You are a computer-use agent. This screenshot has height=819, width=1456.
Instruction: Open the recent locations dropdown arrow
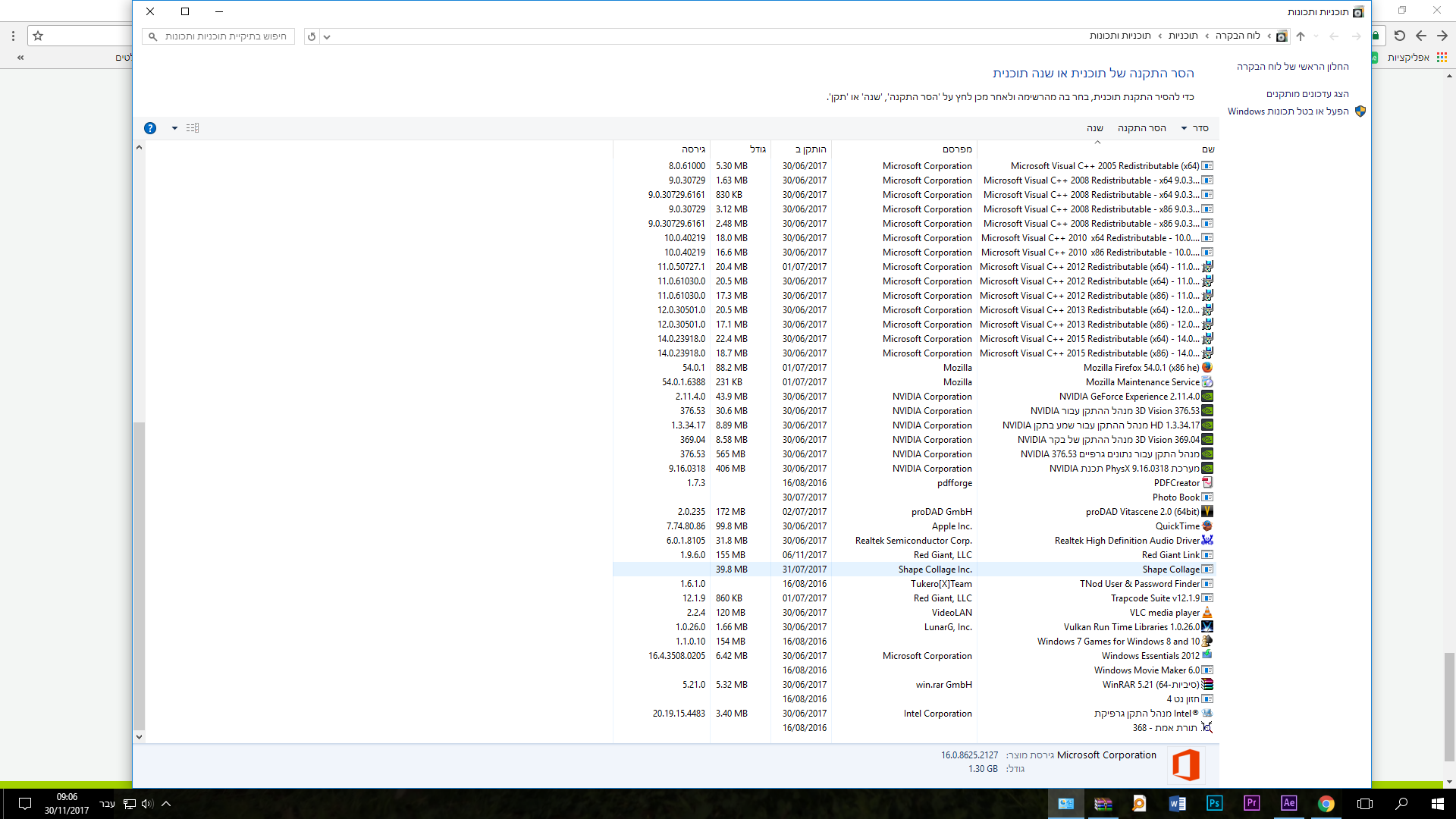coord(1316,36)
